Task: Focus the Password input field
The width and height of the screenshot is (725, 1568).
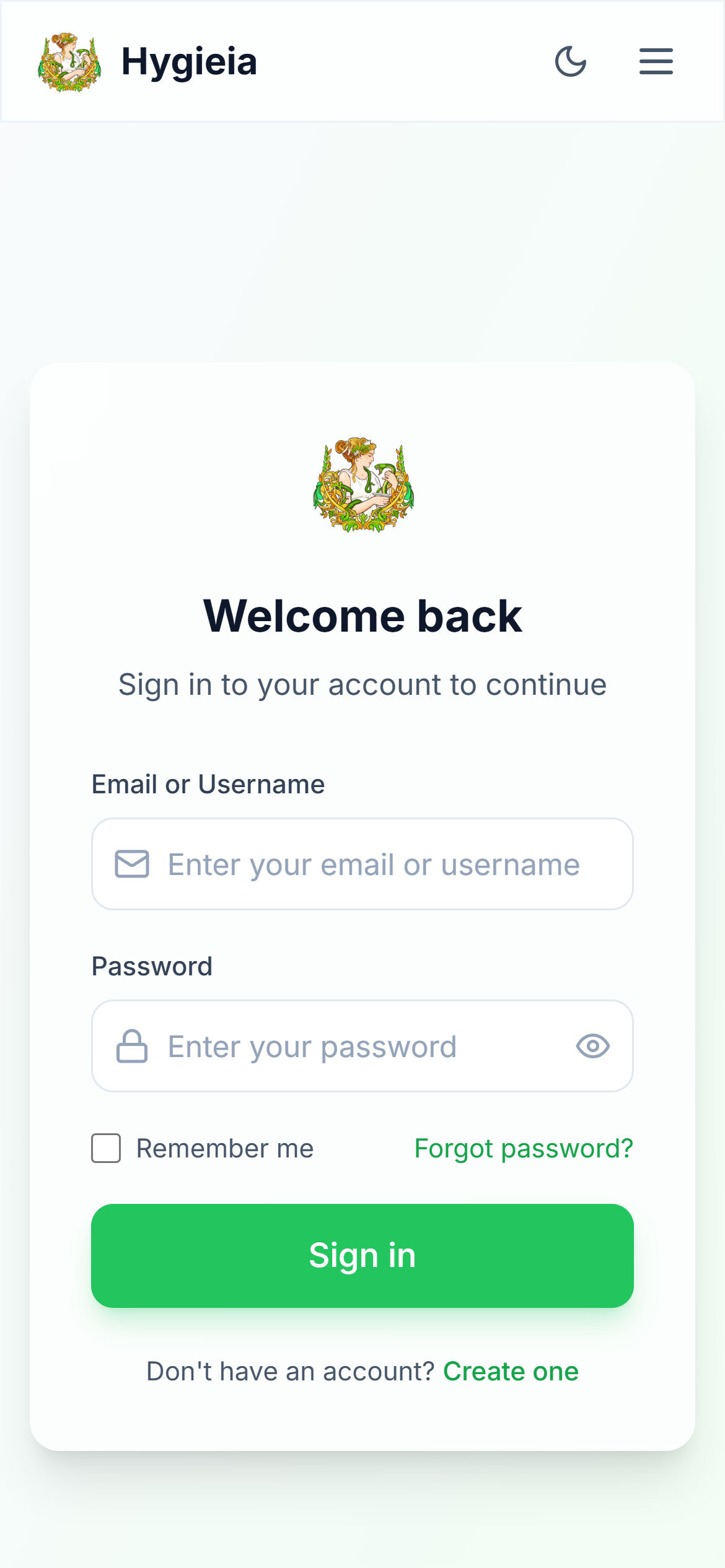Action: tap(362, 1046)
